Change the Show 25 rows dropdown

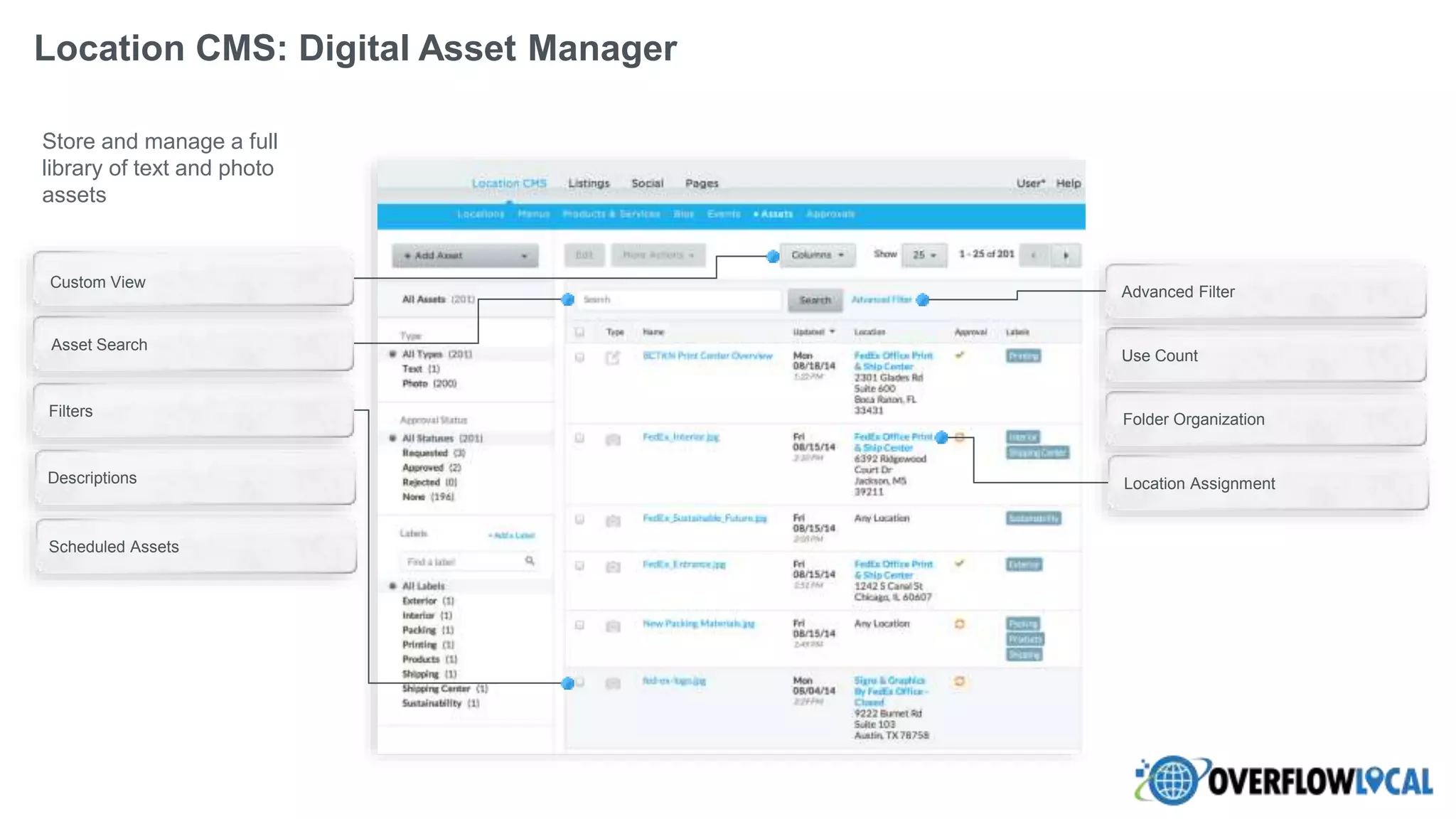(924, 255)
